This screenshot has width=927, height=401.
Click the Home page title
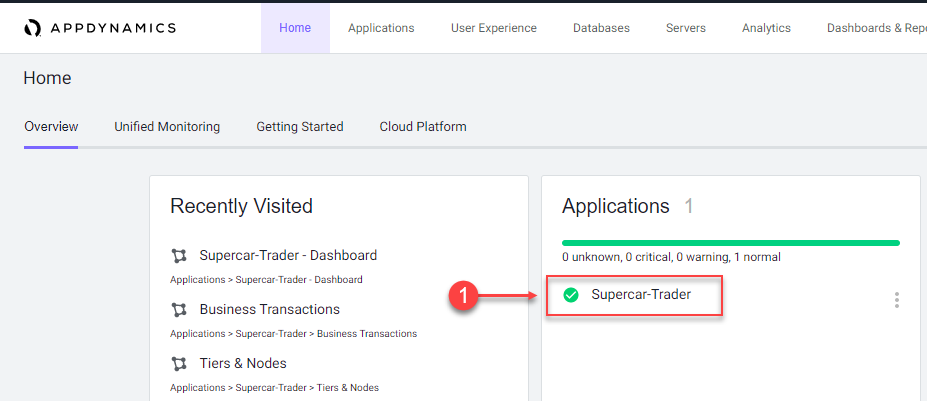[47, 78]
